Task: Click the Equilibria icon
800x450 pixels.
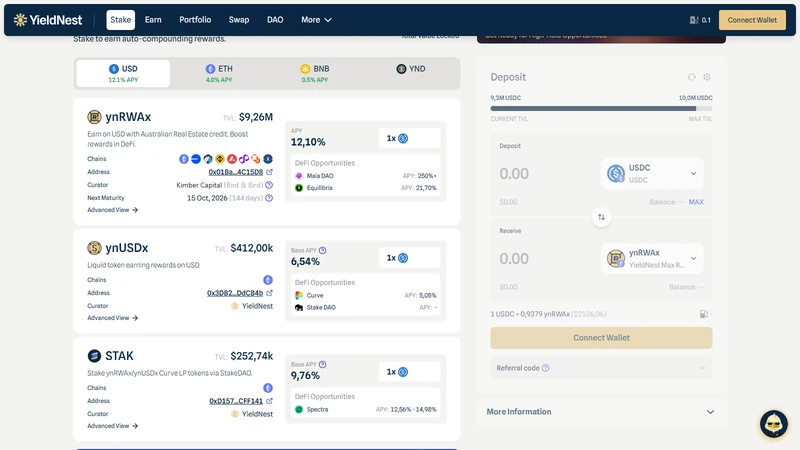Action: [x=299, y=188]
